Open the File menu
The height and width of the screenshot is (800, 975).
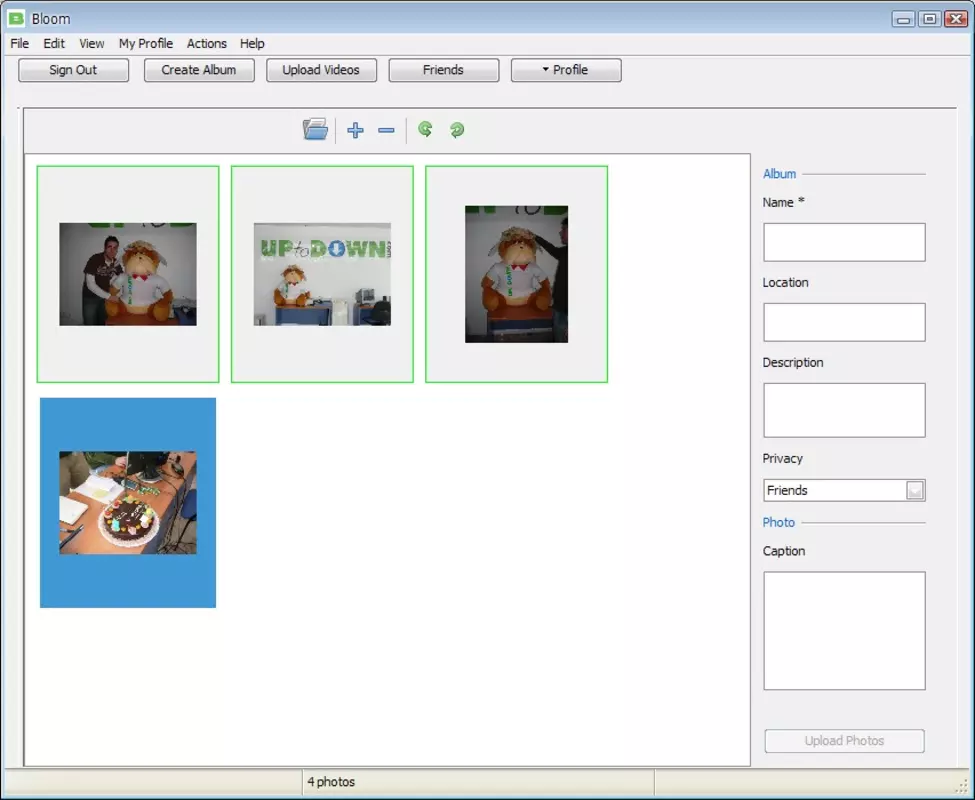(19, 44)
